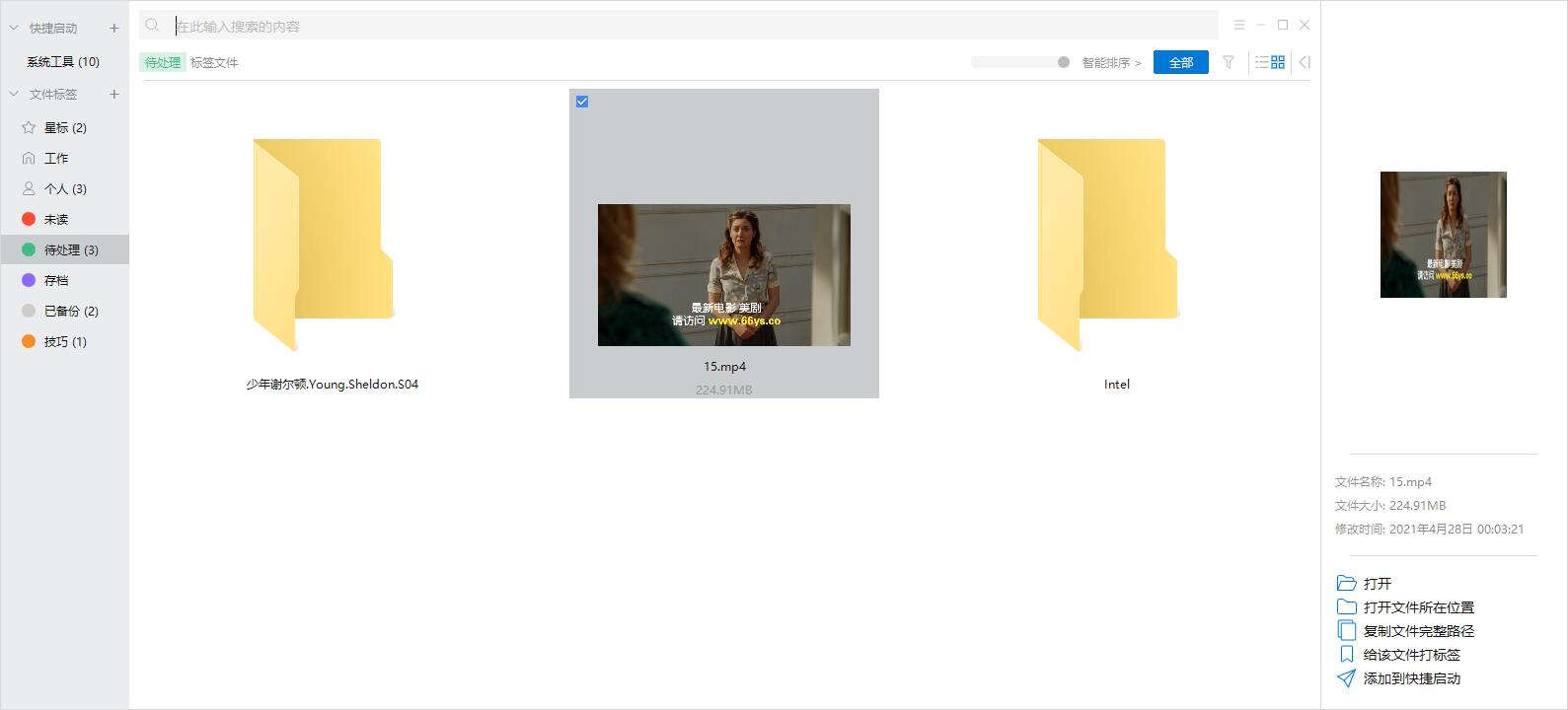This screenshot has height=710, width=1568.
Task: Click the thumbnail size slider handle
Action: [1063, 62]
